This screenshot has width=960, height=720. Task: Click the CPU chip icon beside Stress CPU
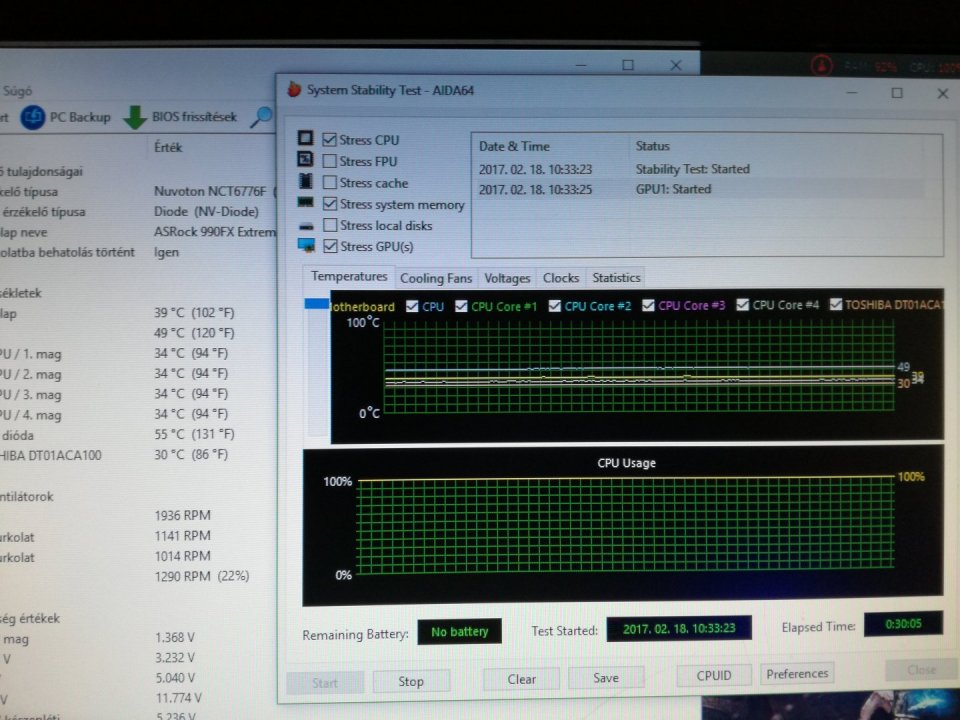(306, 138)
